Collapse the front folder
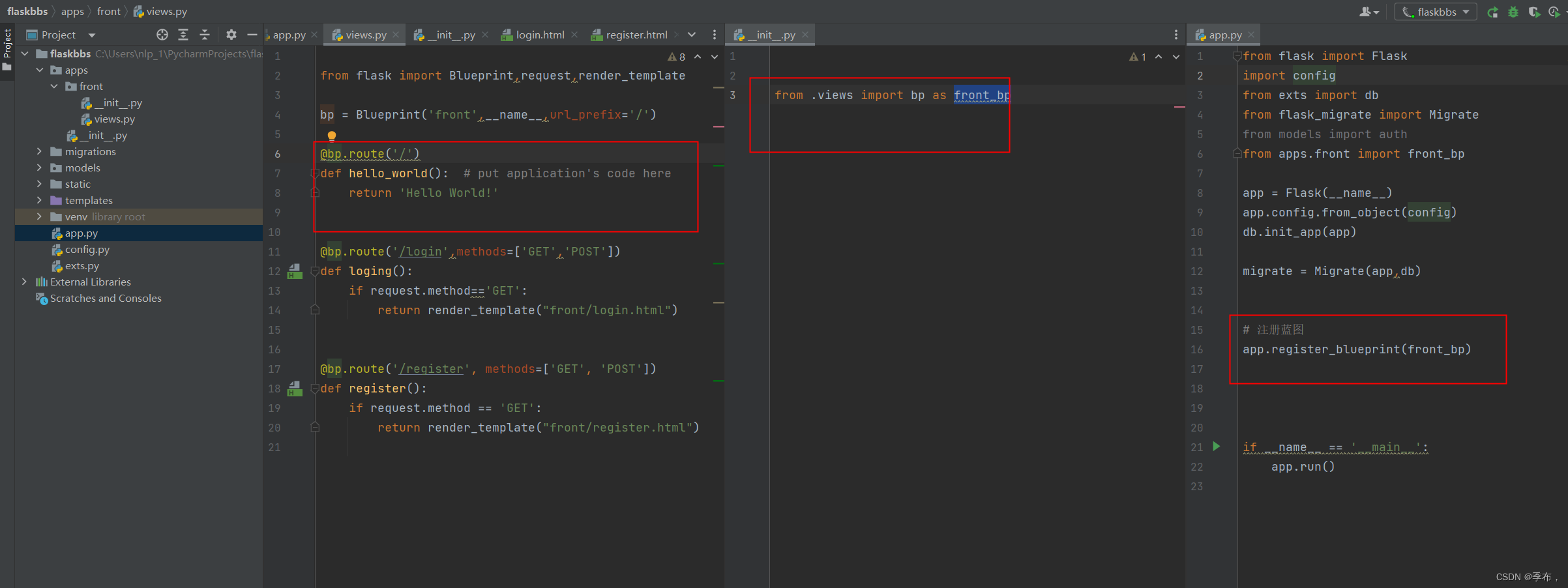The image size is (1568, 588). click(55, 86)
